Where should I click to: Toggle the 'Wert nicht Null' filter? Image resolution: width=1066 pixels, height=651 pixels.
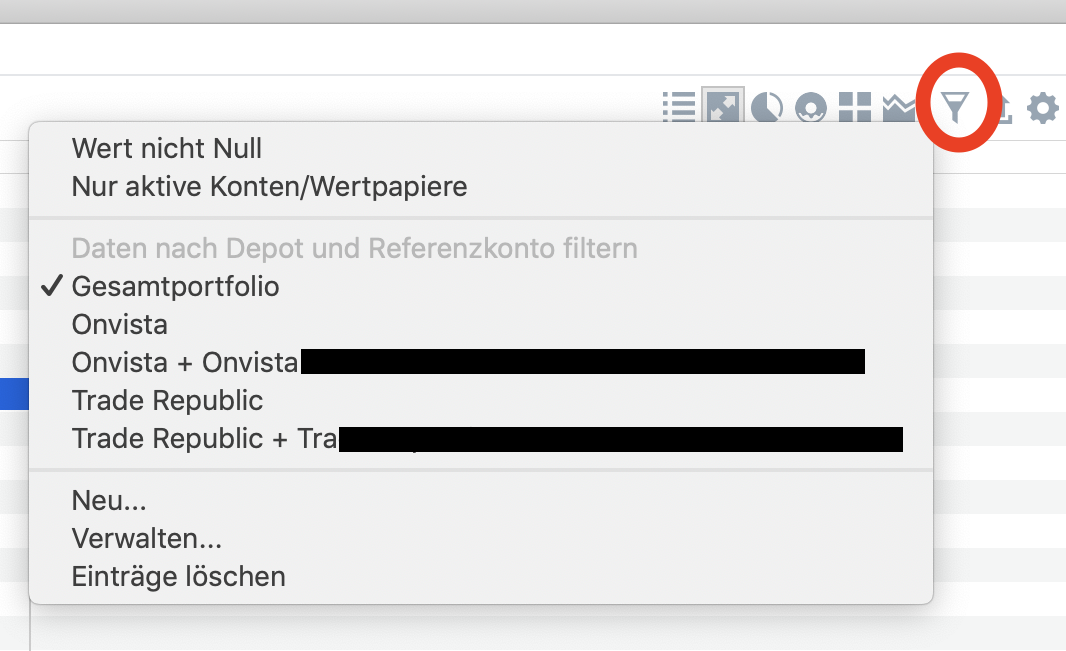[x=167, y=149]
